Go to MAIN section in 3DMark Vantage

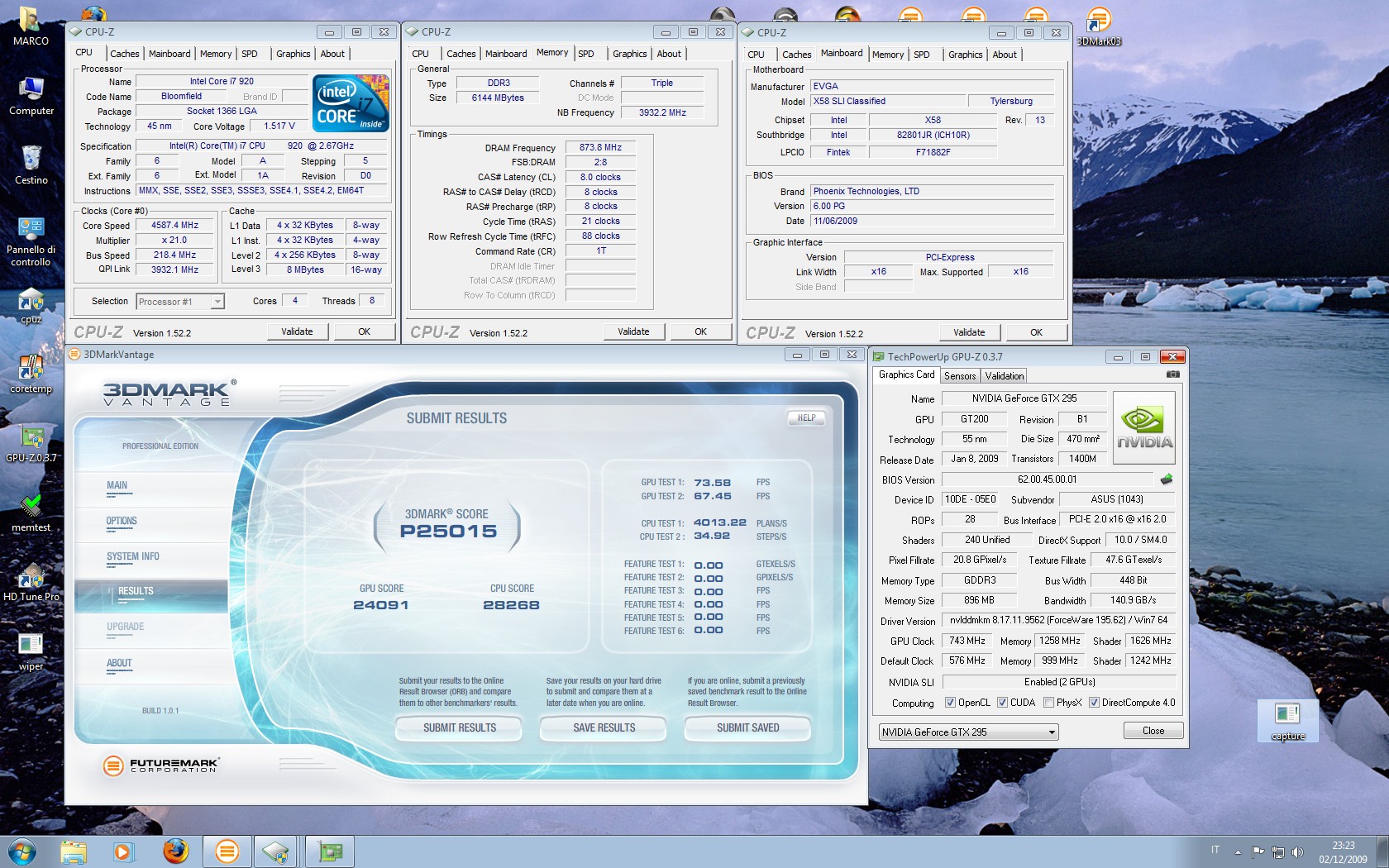(117, 486)
